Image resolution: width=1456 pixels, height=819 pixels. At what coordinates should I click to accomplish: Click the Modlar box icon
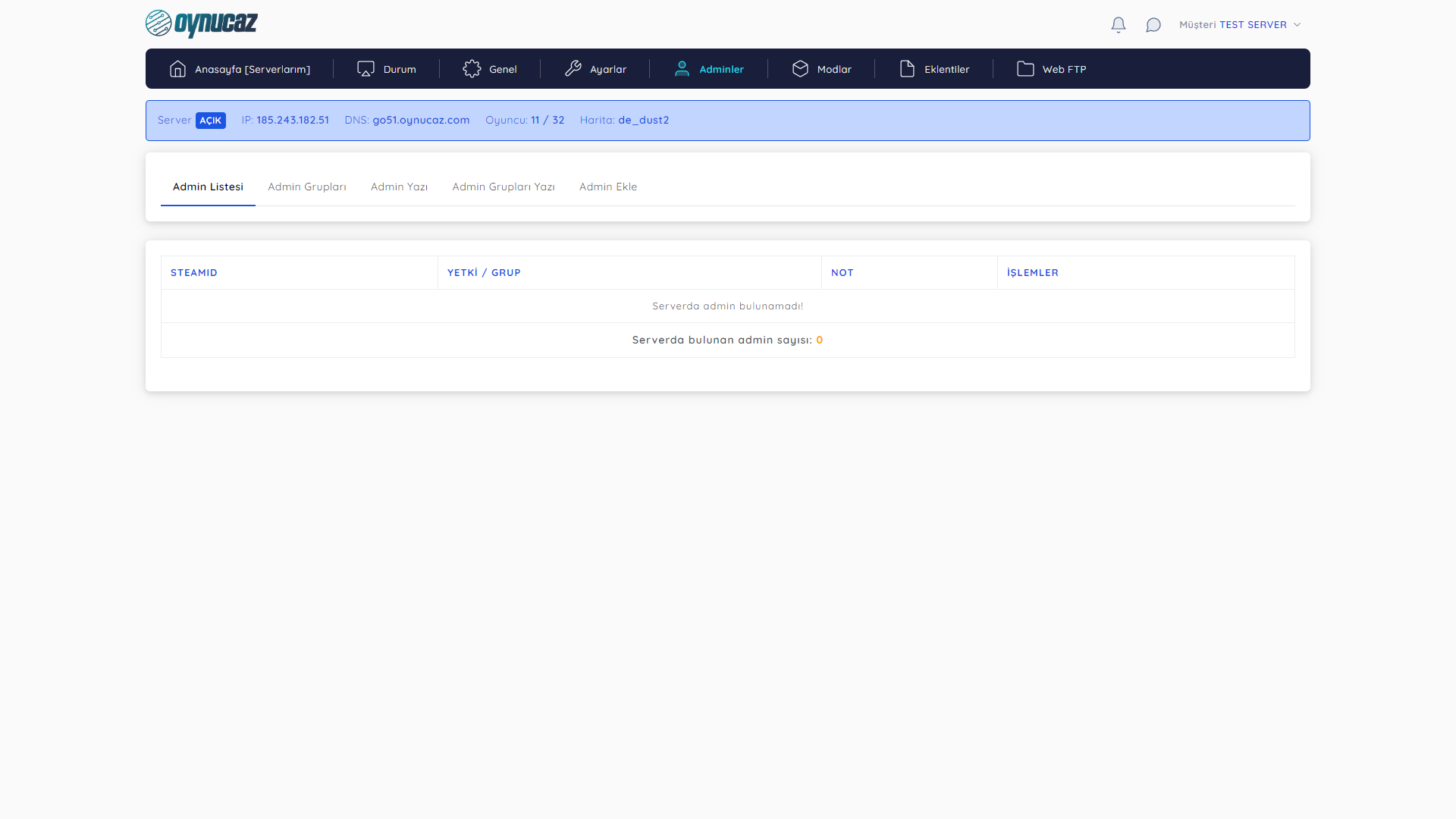(800, 69)
